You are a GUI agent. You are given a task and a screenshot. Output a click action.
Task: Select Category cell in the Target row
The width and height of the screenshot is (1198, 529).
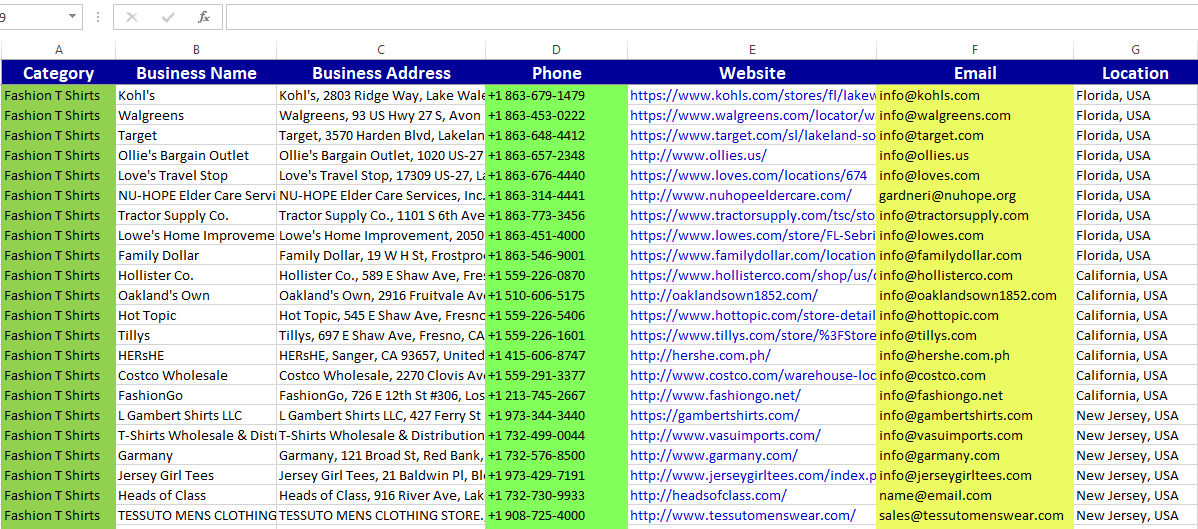coord(59,135)
